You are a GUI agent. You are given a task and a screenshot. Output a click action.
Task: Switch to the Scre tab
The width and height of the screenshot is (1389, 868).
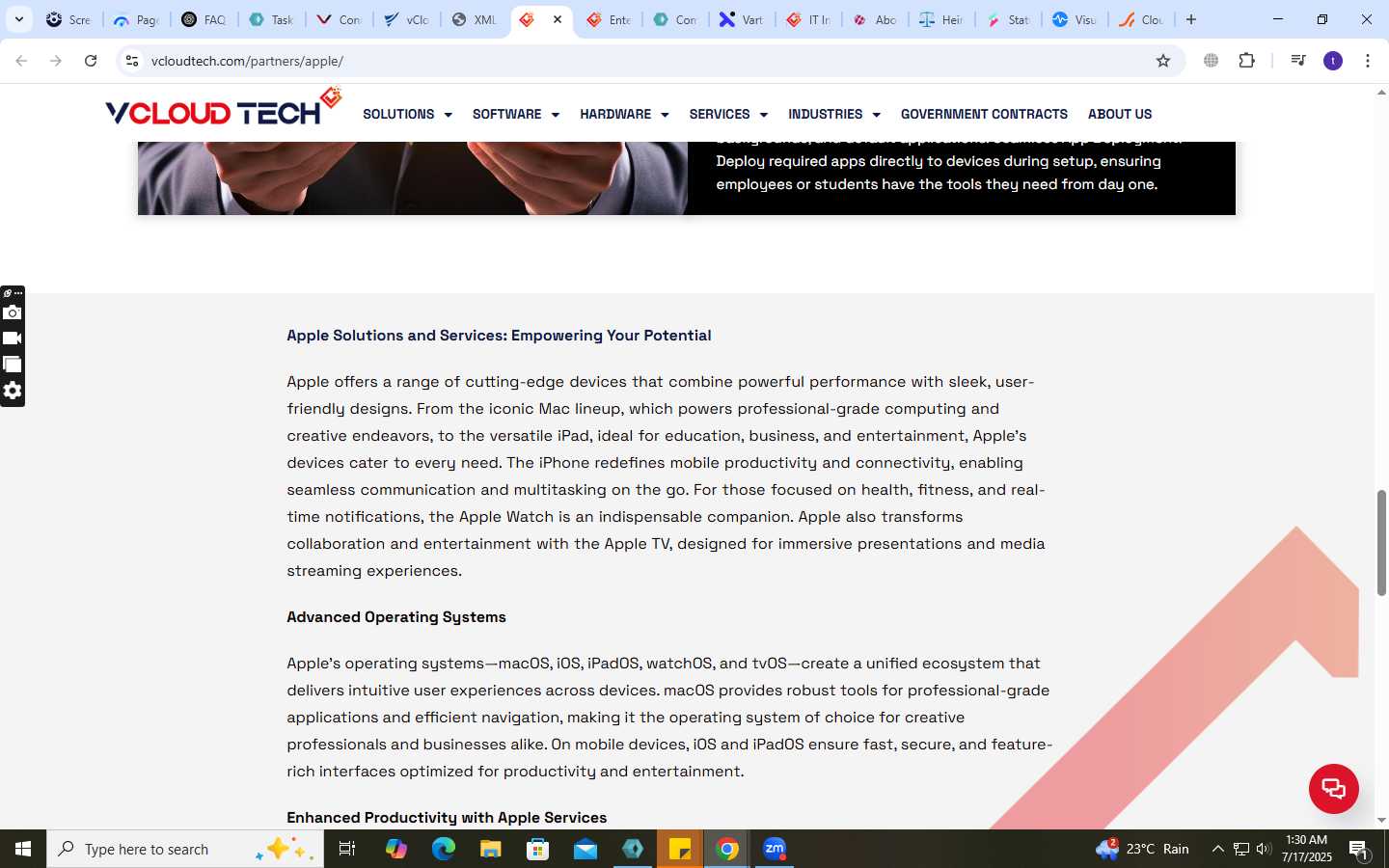68,19
